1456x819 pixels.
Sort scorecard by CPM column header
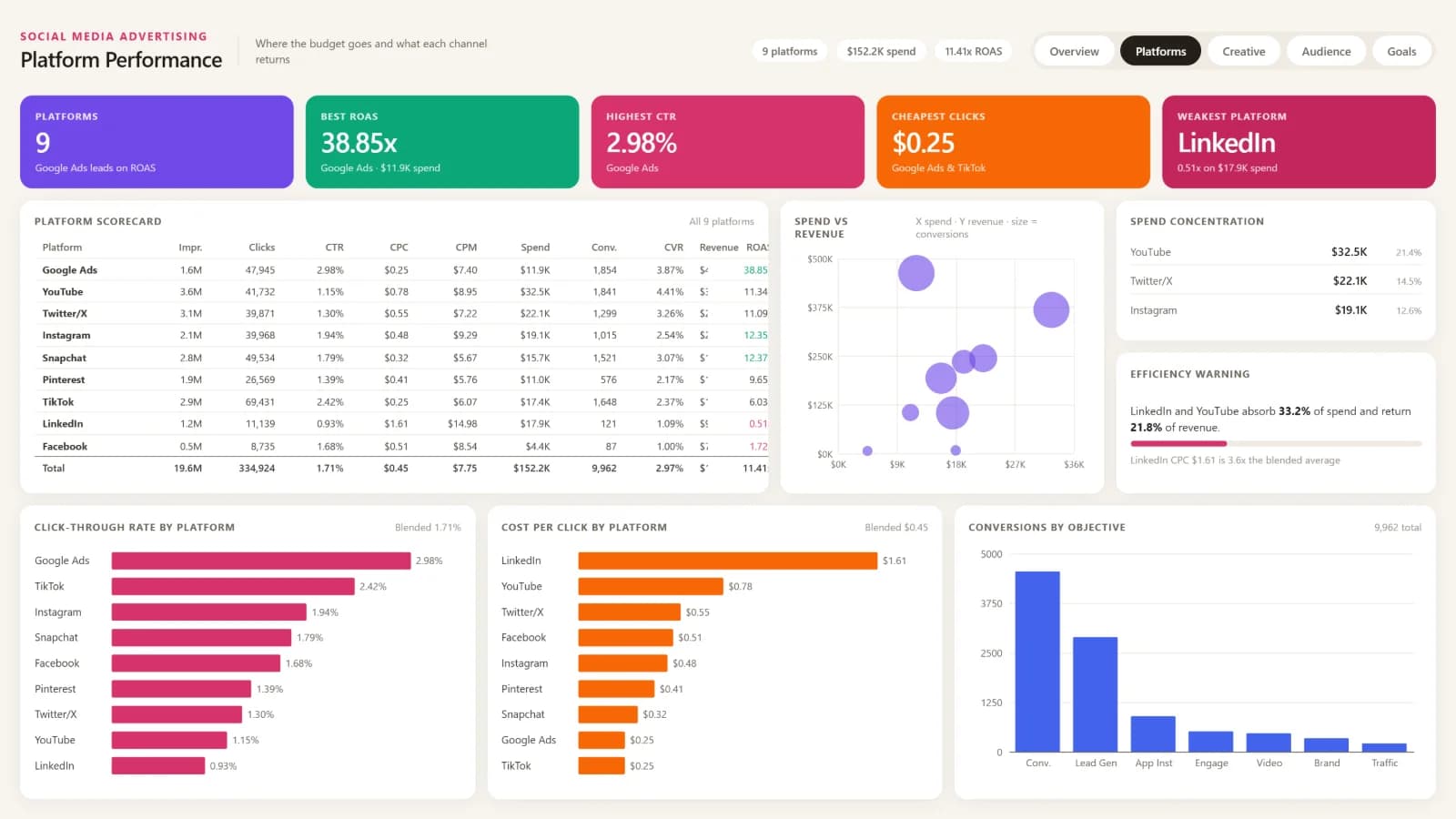click(x=466, y=248)
